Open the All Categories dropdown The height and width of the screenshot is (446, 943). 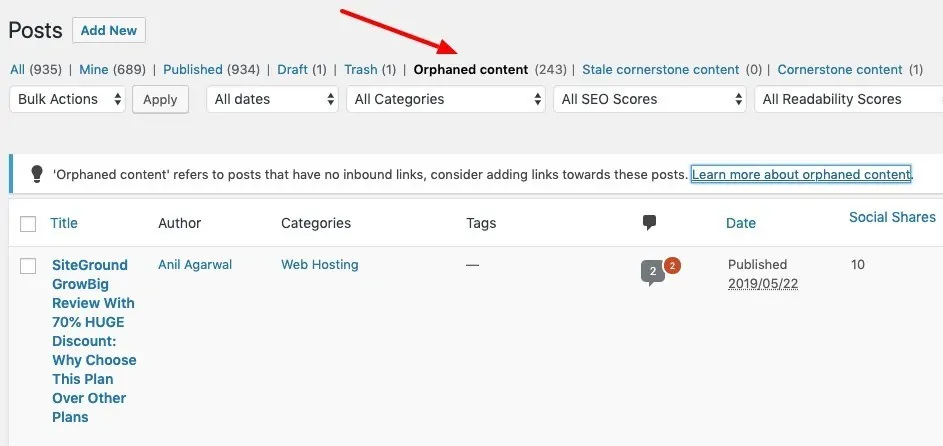[x=446, y=99]
